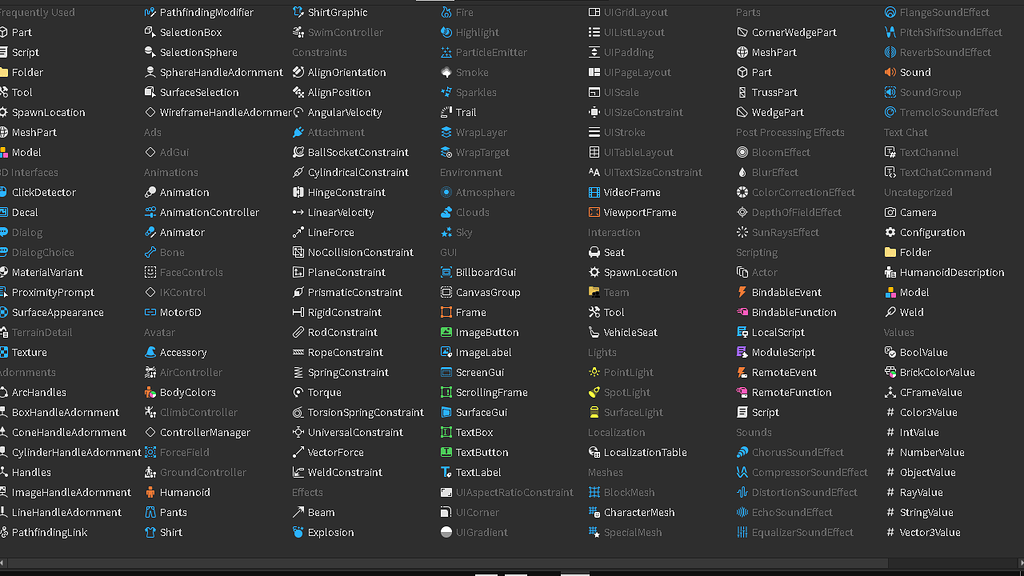Screen dimensions: 1024x576
Task: Select the Humanoid icon
Action: (152, 492)
